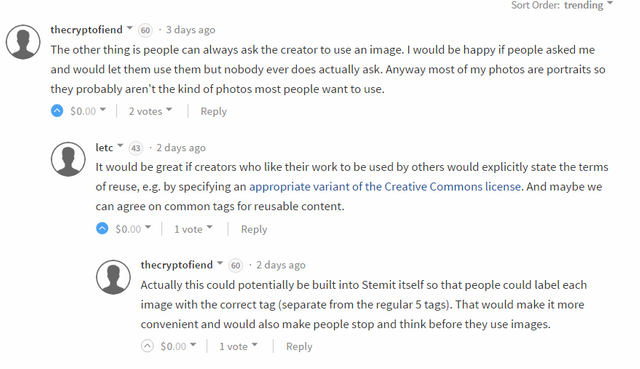Open the Creative Commons license link
The image size is (640, 369).
pyautogui.click(x=385, y=187)
